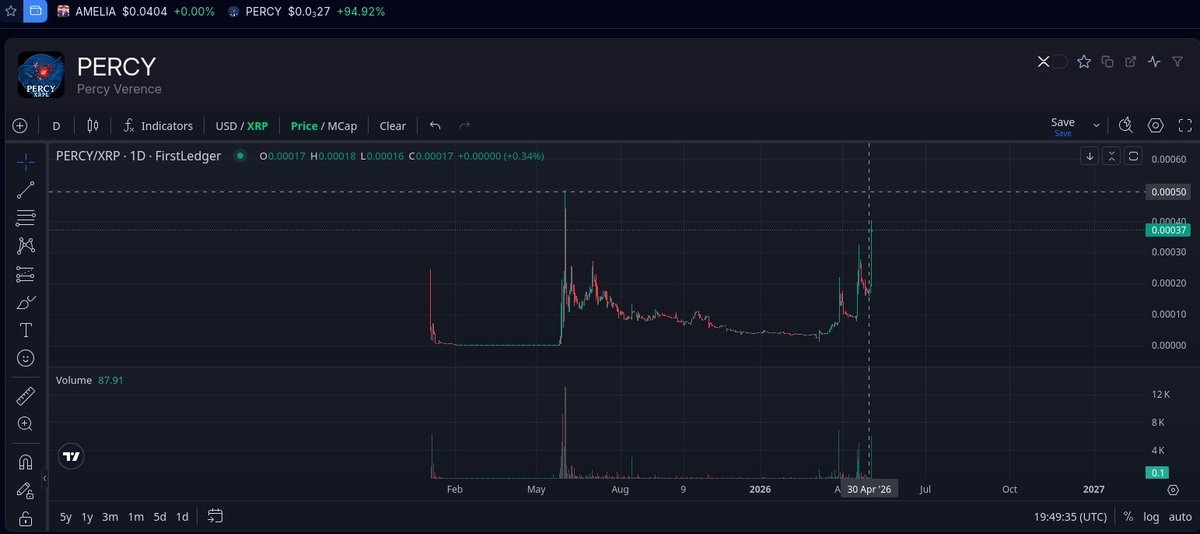Viewport: 1200px width, 534px height.
Task: Toggle log scale mode
Action: click(1151, 517)
